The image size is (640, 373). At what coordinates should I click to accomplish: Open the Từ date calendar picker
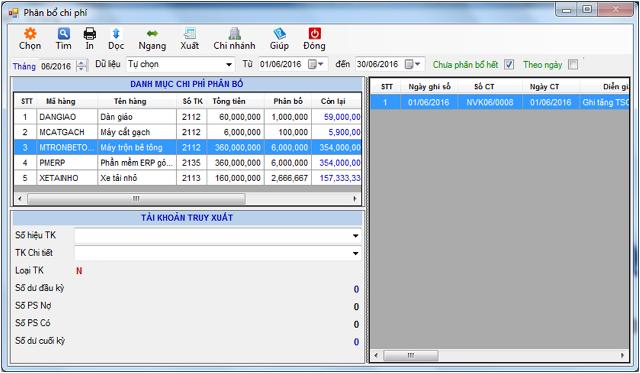(316, 64)
